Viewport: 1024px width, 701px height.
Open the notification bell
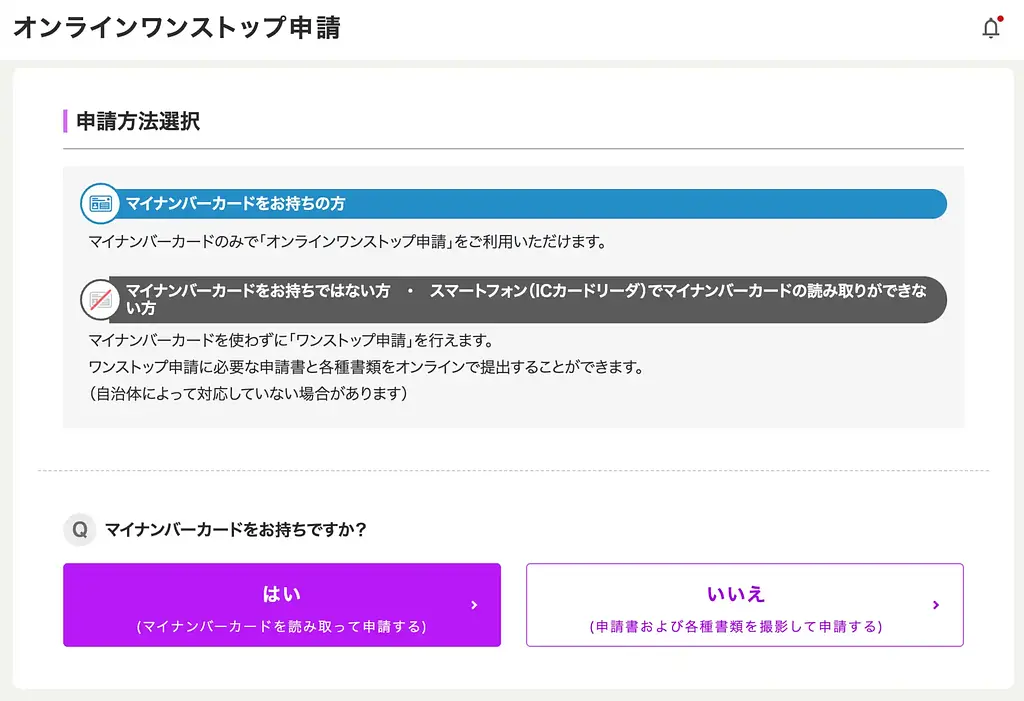coord(990,28)
